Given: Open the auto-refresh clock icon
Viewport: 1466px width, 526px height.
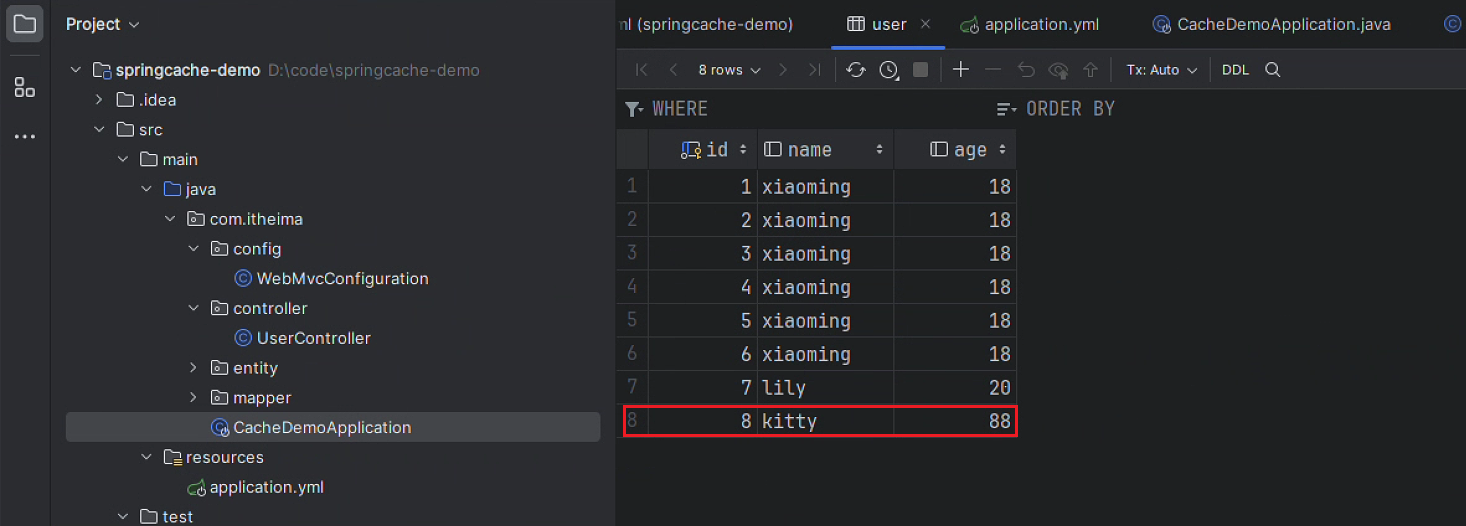Looking at the screenshot, I should [x=889, y=70].
